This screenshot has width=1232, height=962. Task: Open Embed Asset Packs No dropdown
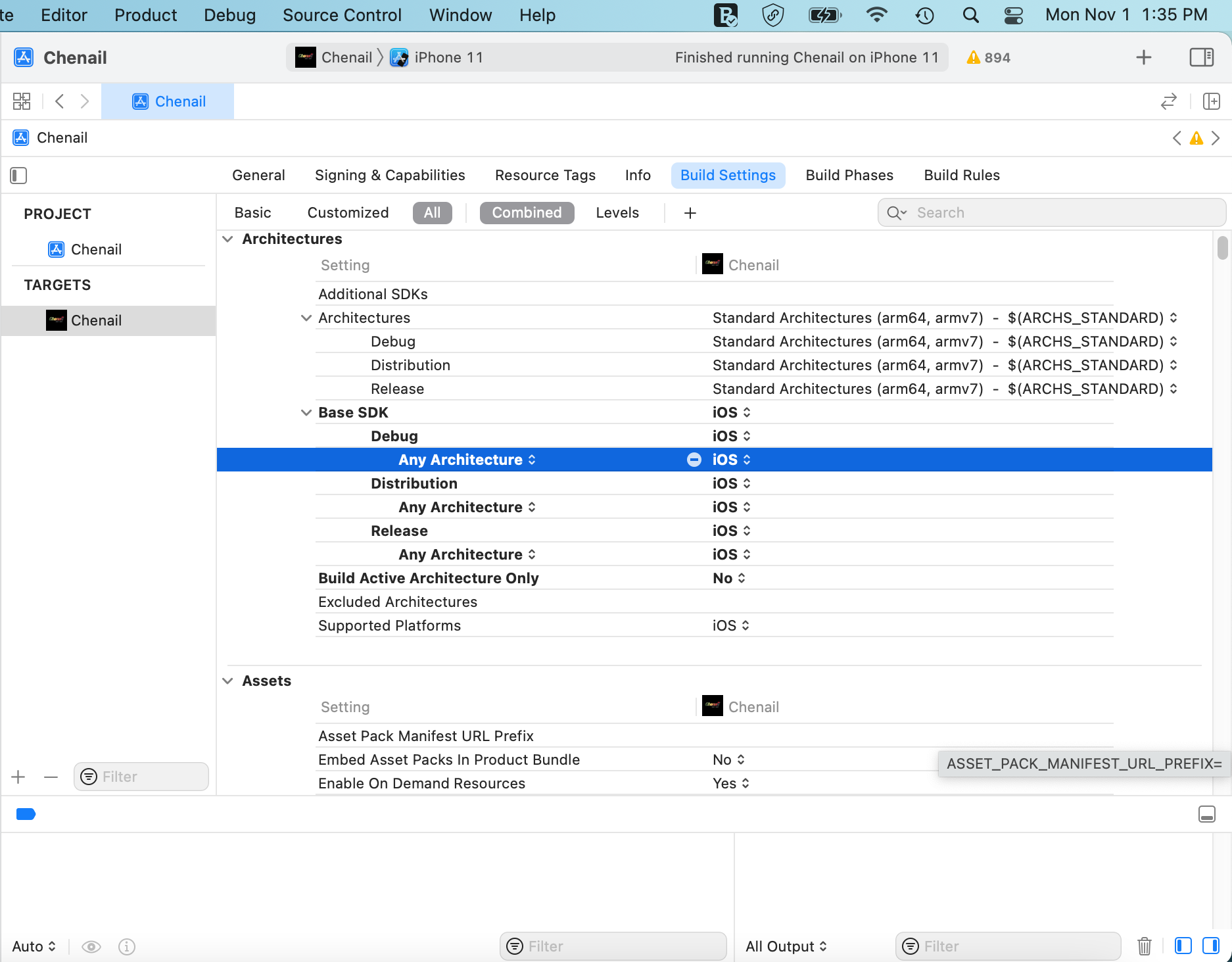pos(729,759)
